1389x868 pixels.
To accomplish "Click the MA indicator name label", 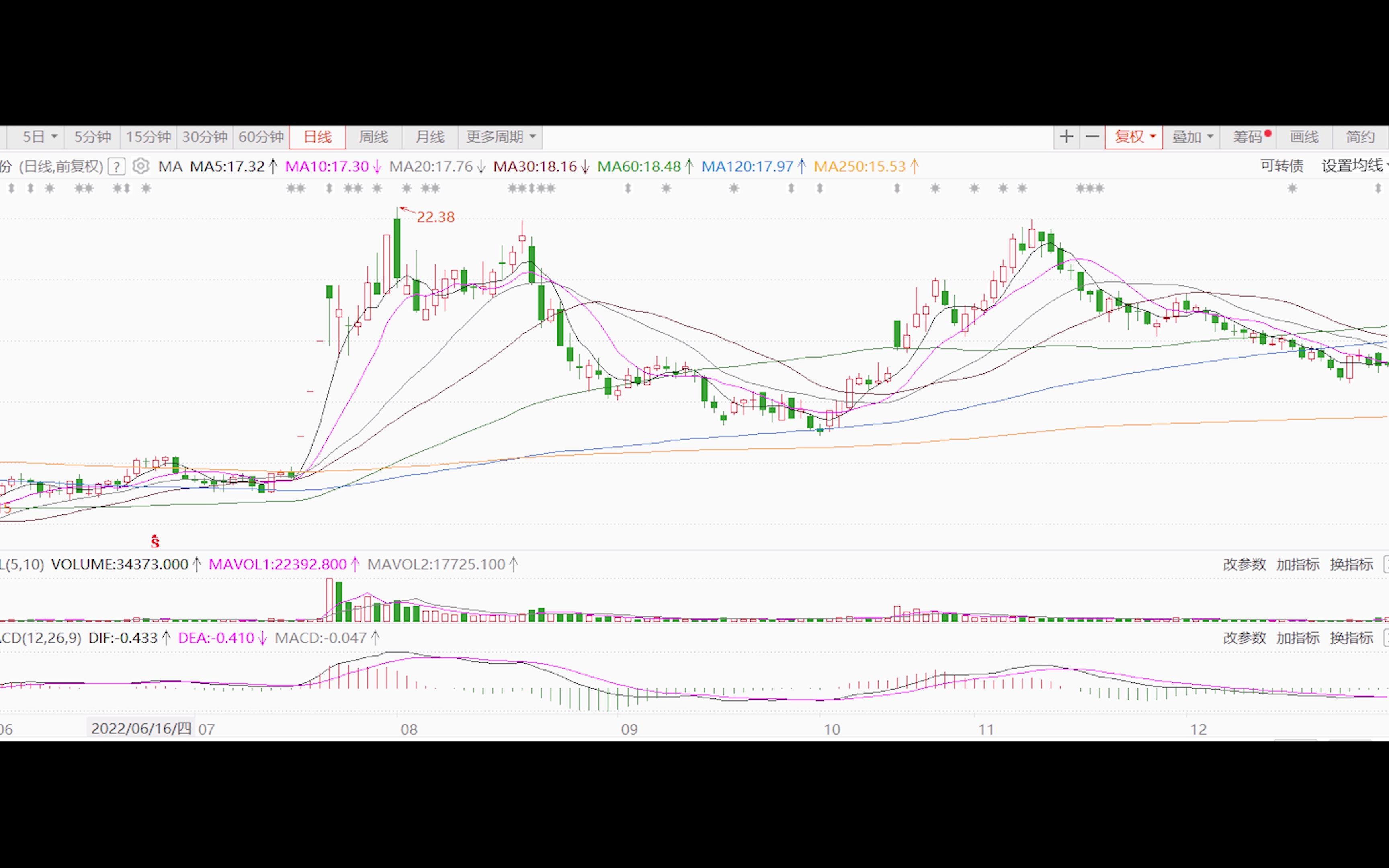I will (170, 166).
